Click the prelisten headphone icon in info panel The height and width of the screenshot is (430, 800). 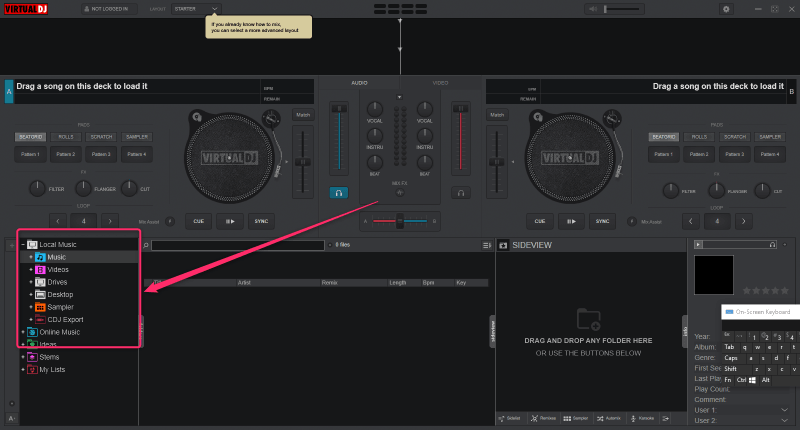772,245
